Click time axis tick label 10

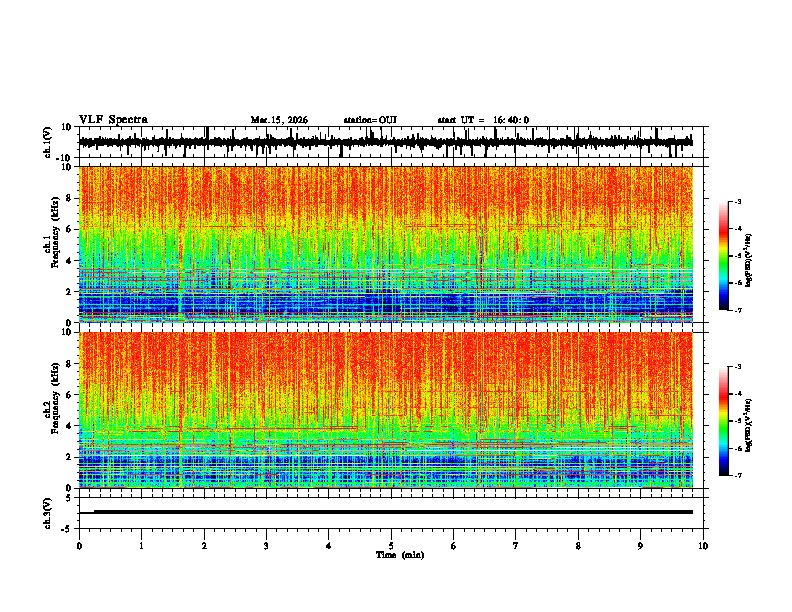pyautogui.click(x=703, y=546)
